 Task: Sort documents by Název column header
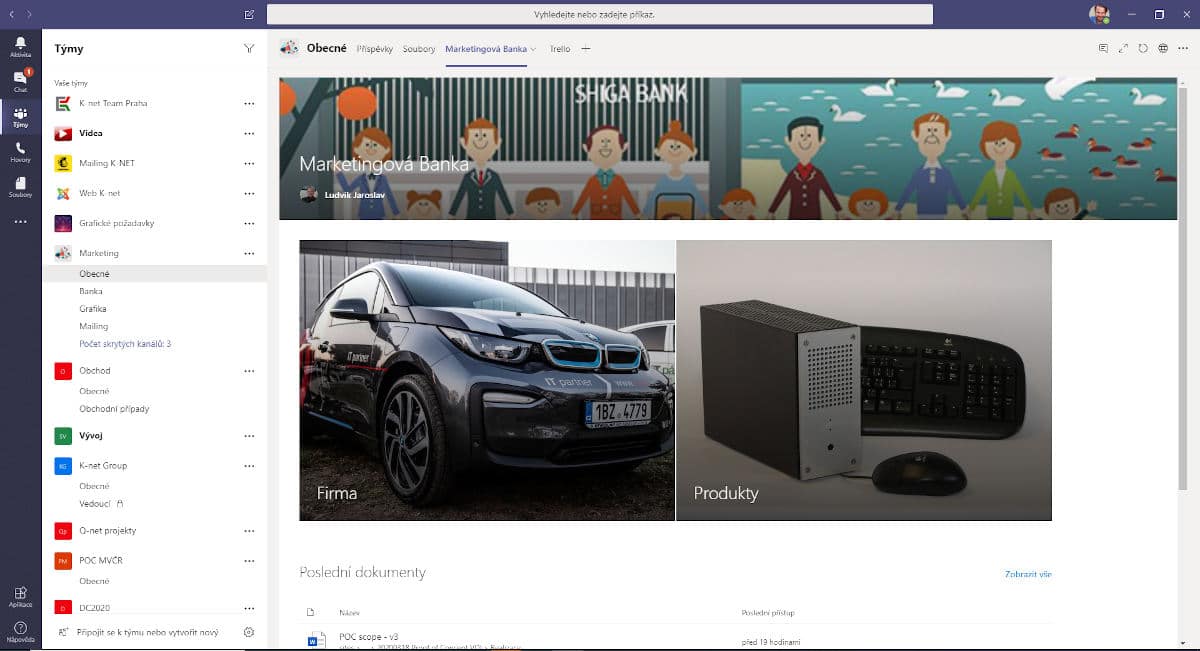click(349, 613)
